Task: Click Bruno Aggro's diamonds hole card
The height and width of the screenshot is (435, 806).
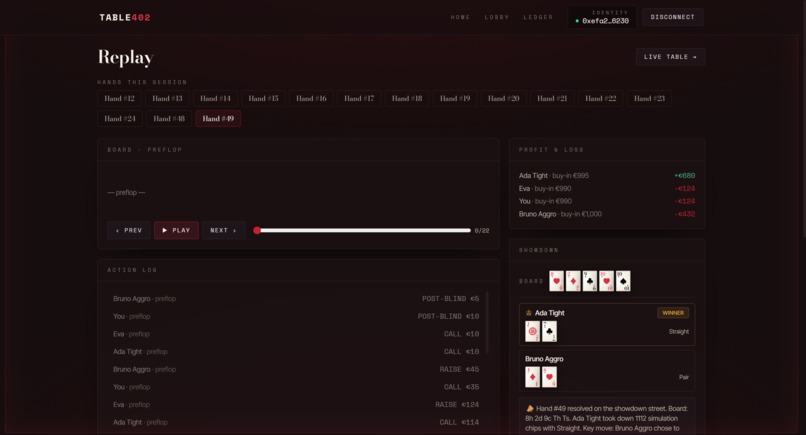Action: [x=533, y=377]
